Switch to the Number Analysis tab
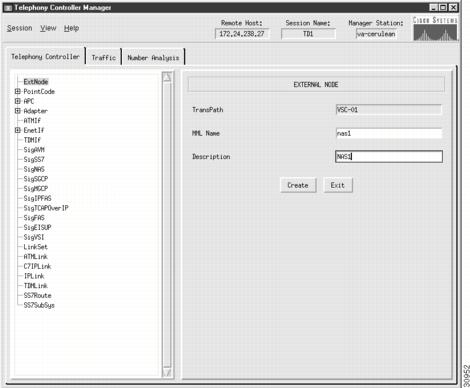Image resolution: width=470 pixels, height=388 pixels. pyautogui.click(x=153, y=58)
